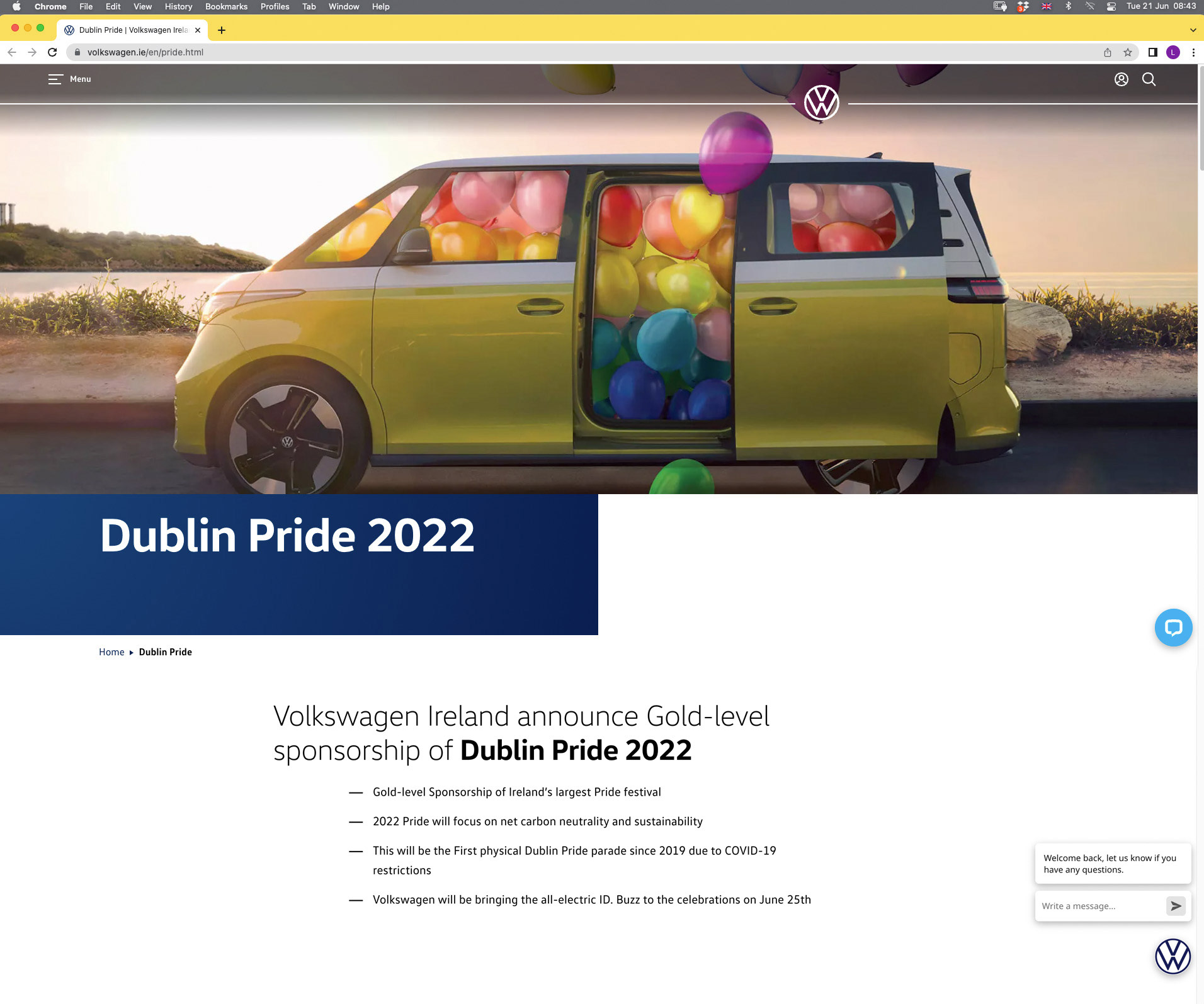1204x1004 pixels.
Task: Click the Home breadcrumb link
Action: pyautogui.click(x=111, y=652)
